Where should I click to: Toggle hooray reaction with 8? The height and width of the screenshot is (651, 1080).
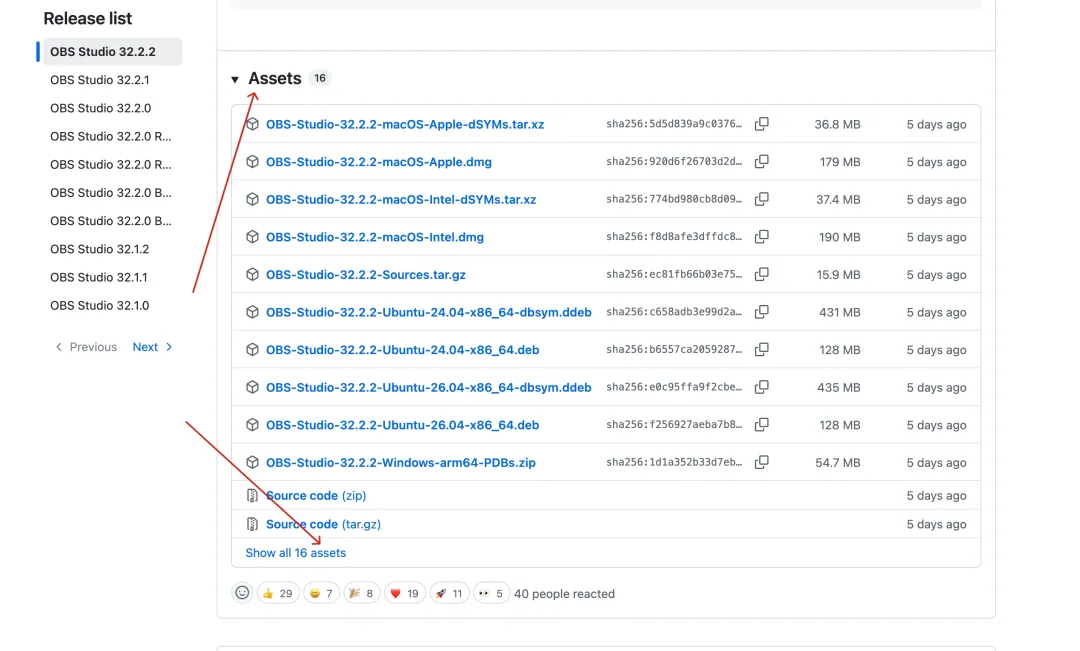point(362,593)
